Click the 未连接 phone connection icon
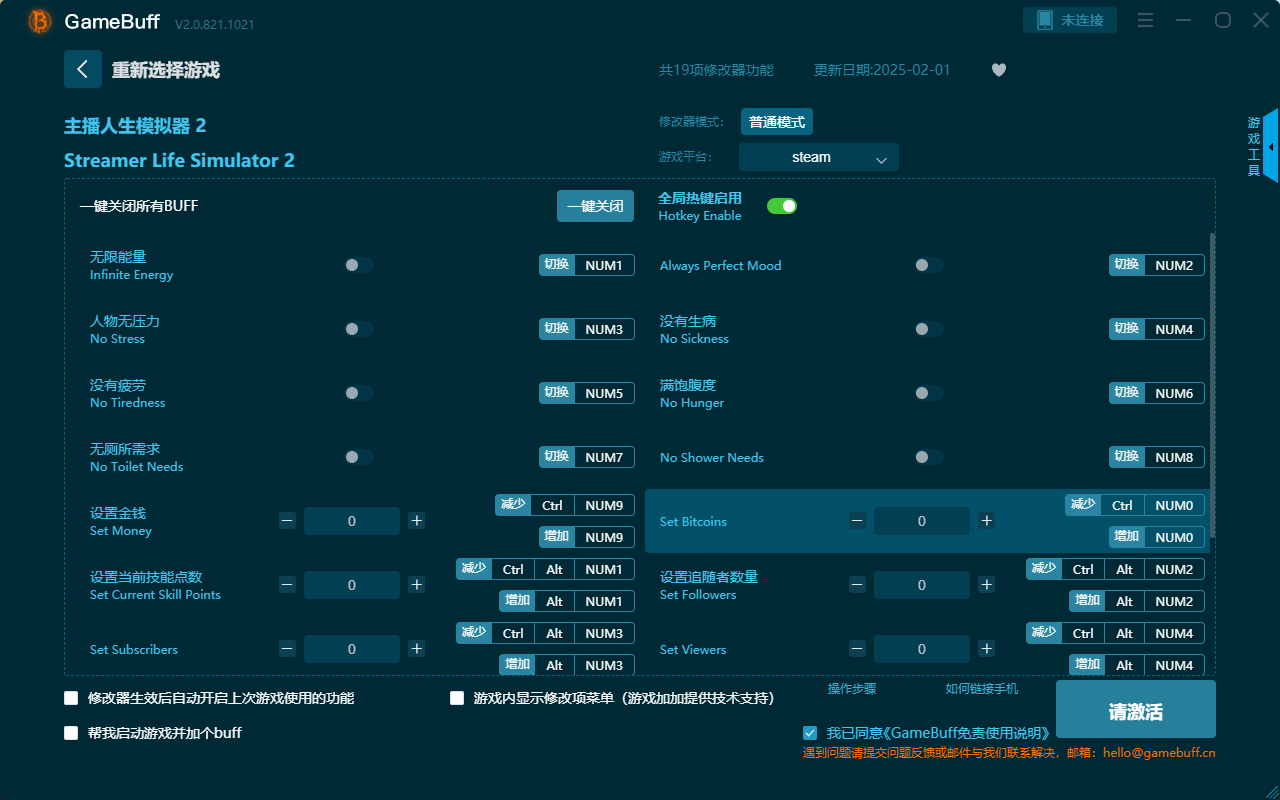 point(1070,19)
